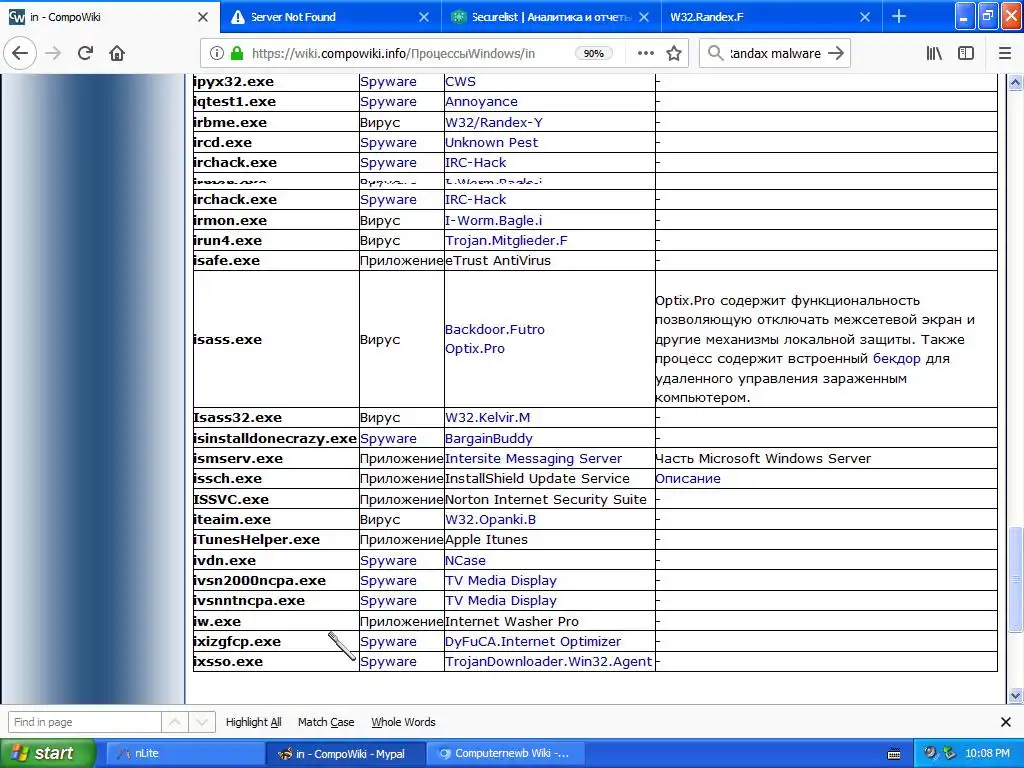Open the Unknown Pest link
The height and width of the screenshot is (768, 1024).
491,142
